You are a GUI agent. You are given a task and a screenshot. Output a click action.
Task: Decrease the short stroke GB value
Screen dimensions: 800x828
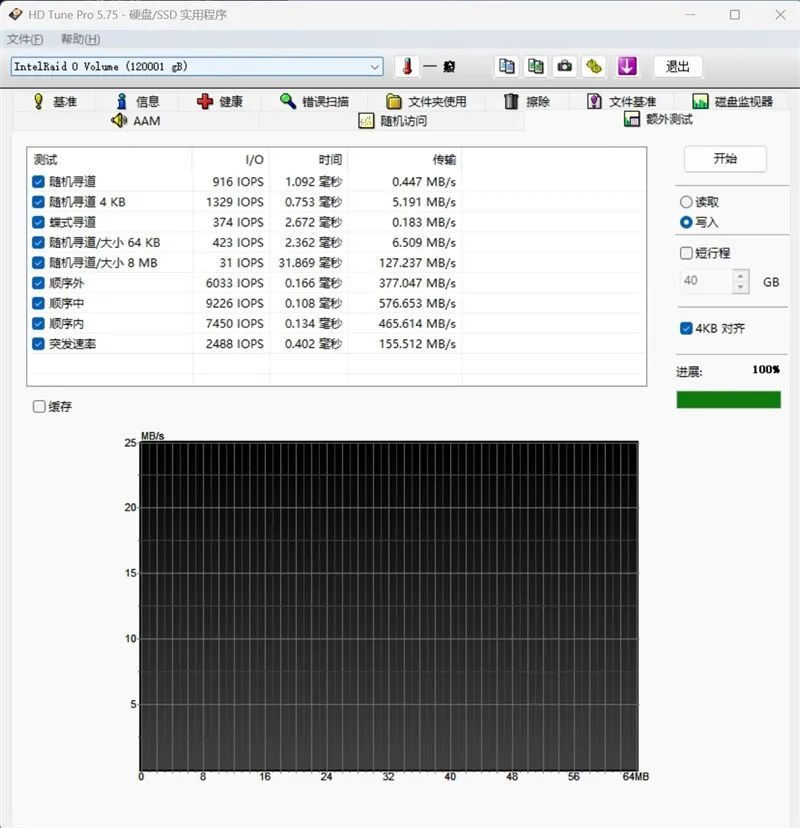pyautogui.click(x=740, y=287)
